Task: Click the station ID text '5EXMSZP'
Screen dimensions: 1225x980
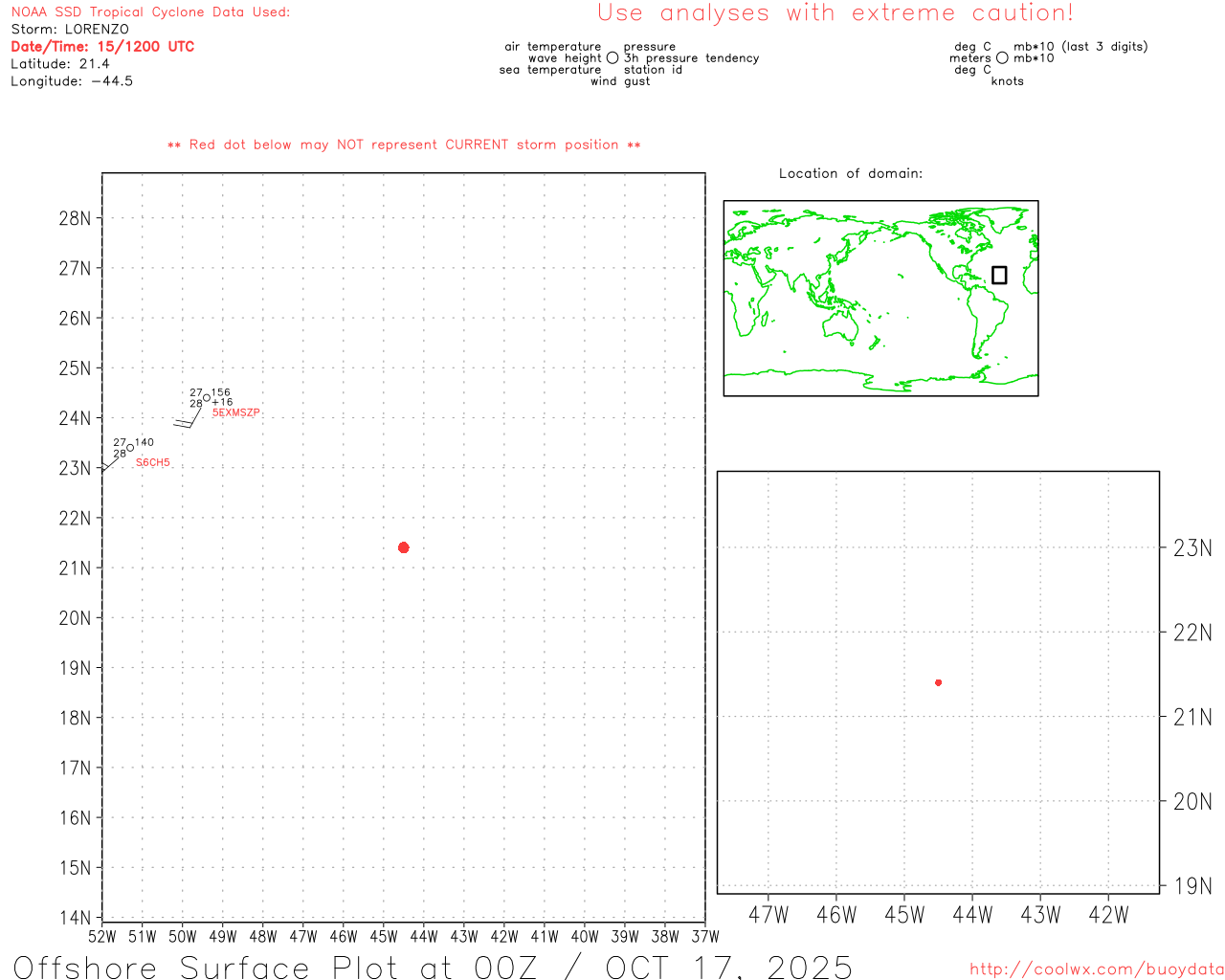Action: [x=235, y=413]
